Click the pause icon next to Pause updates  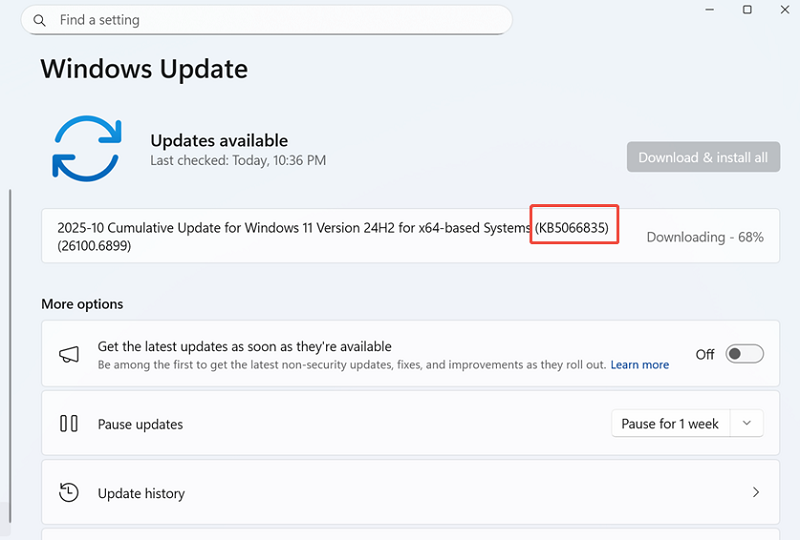pos(69,424)
